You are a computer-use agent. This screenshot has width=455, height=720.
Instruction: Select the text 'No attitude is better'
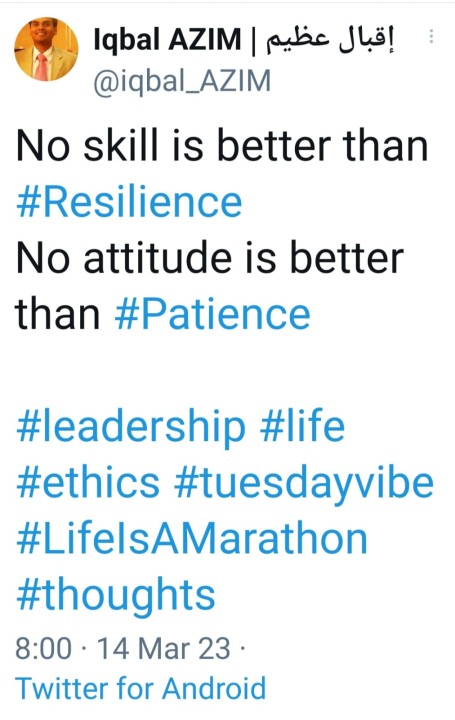[210, 258]
